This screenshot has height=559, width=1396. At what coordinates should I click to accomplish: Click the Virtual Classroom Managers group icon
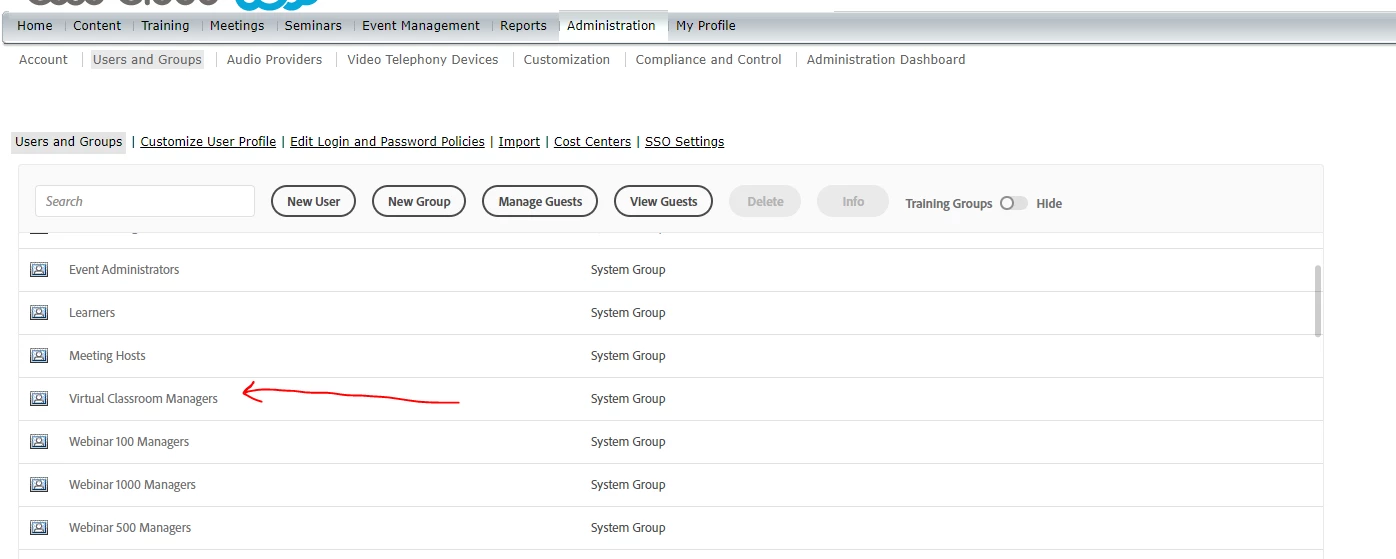point(39,399)
